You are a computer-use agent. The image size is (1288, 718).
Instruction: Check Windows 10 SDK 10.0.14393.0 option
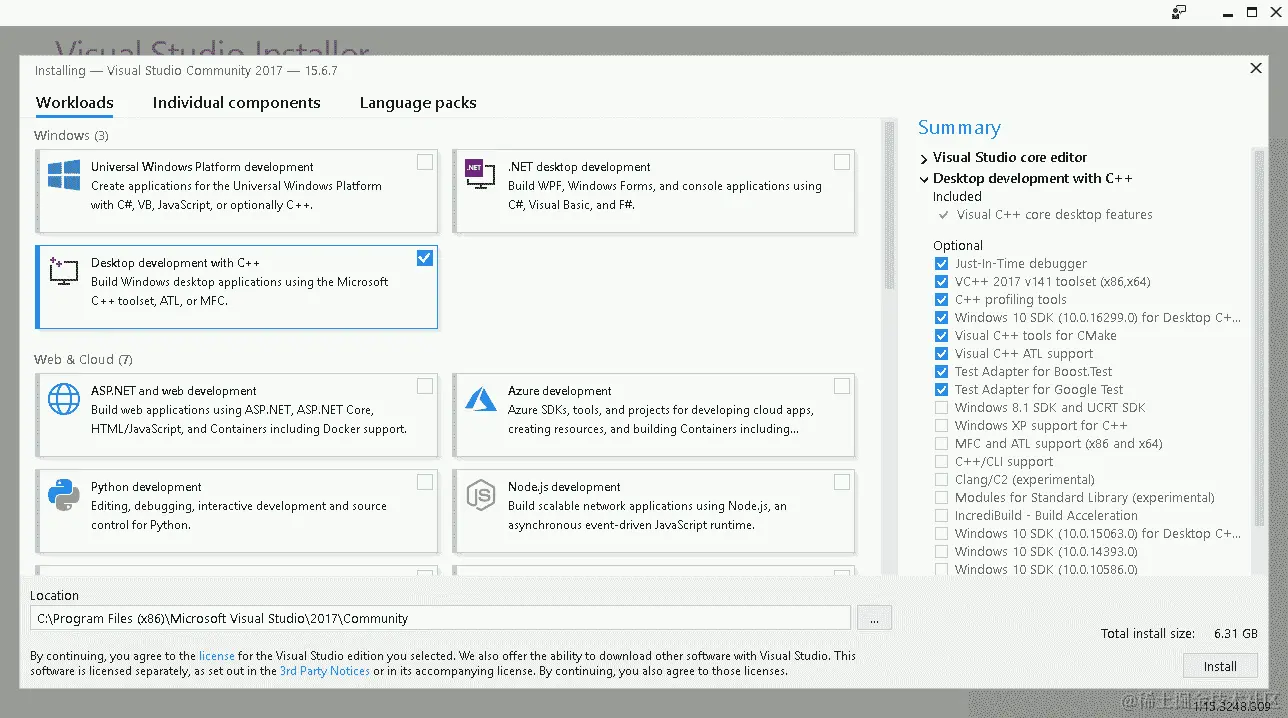941,552
